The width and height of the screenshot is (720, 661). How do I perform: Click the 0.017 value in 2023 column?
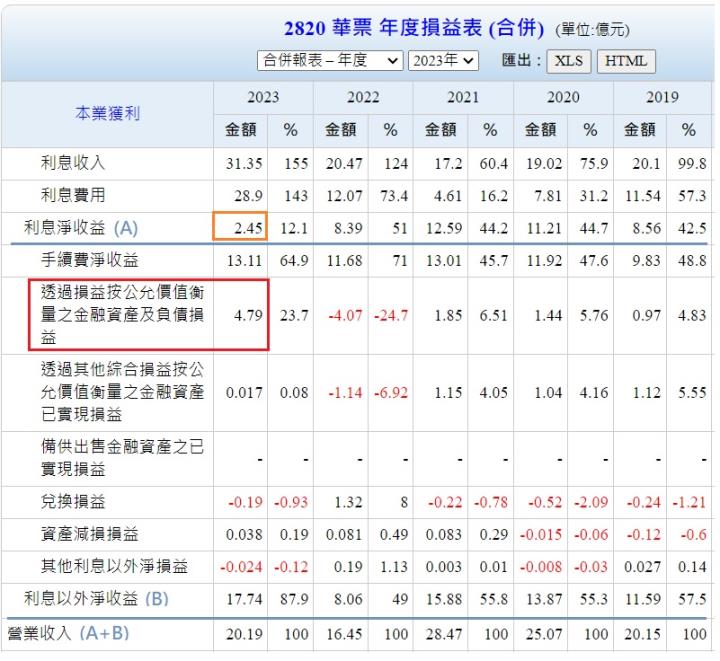click(244, 393)
